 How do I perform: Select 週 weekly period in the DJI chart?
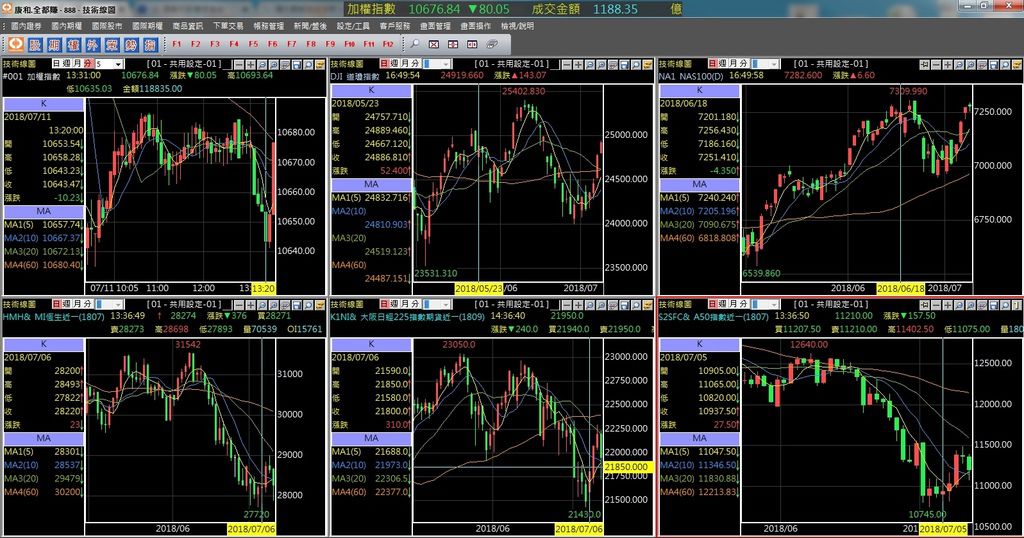click(x=394, y=64)
